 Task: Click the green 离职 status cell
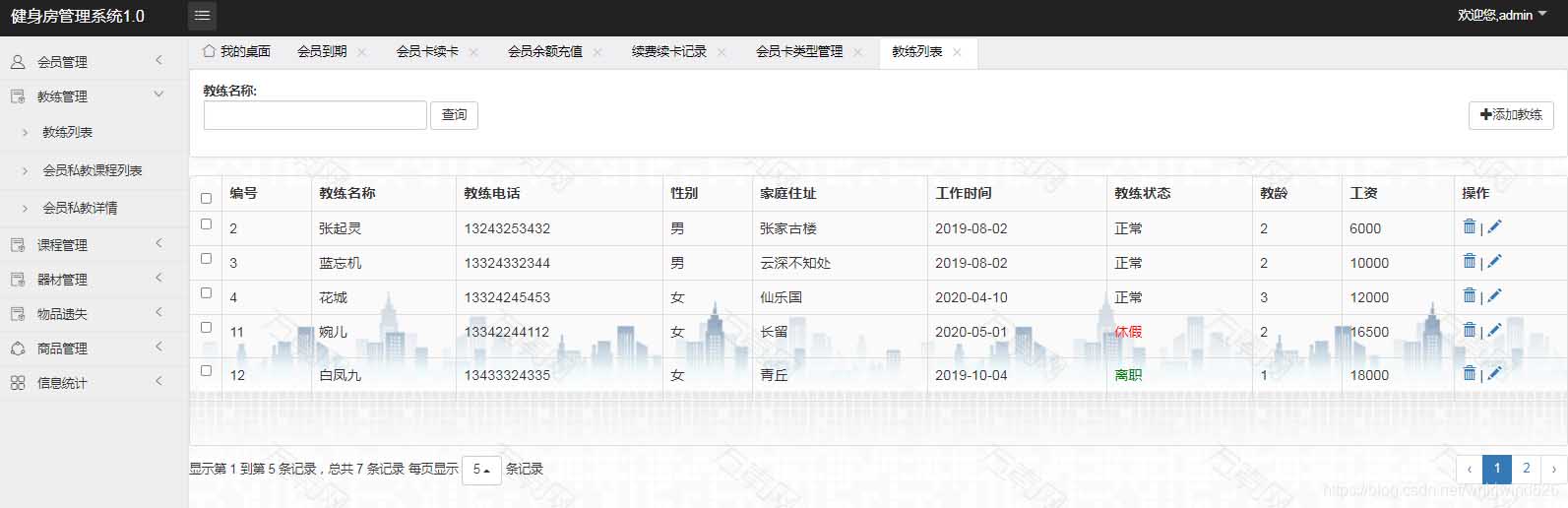click(x=1128, y=375)
